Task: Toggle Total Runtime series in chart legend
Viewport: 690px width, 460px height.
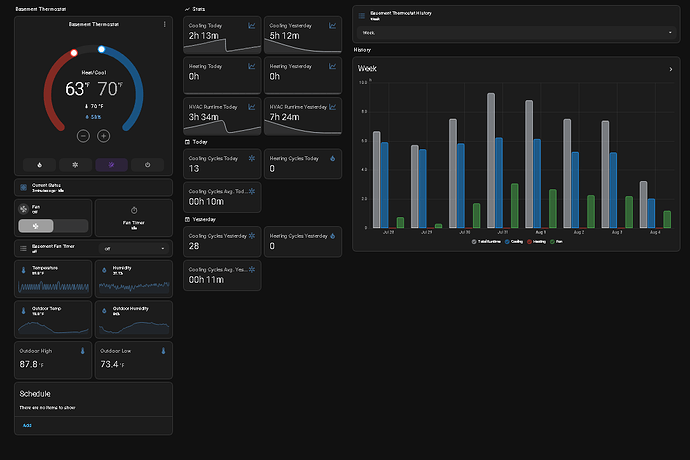Action: (x=486, y=242)
